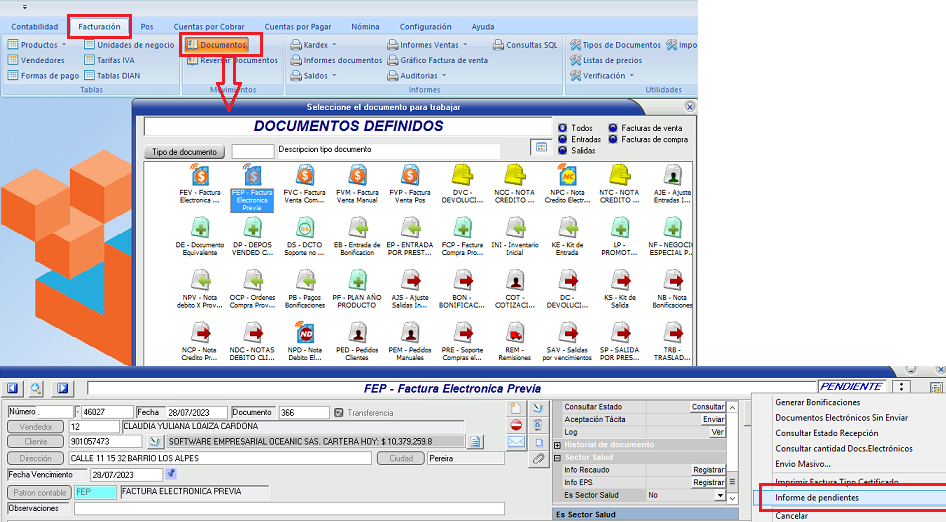Go to next record with right arrow
This screenshot has height=522, width=946.
point(62,388)
